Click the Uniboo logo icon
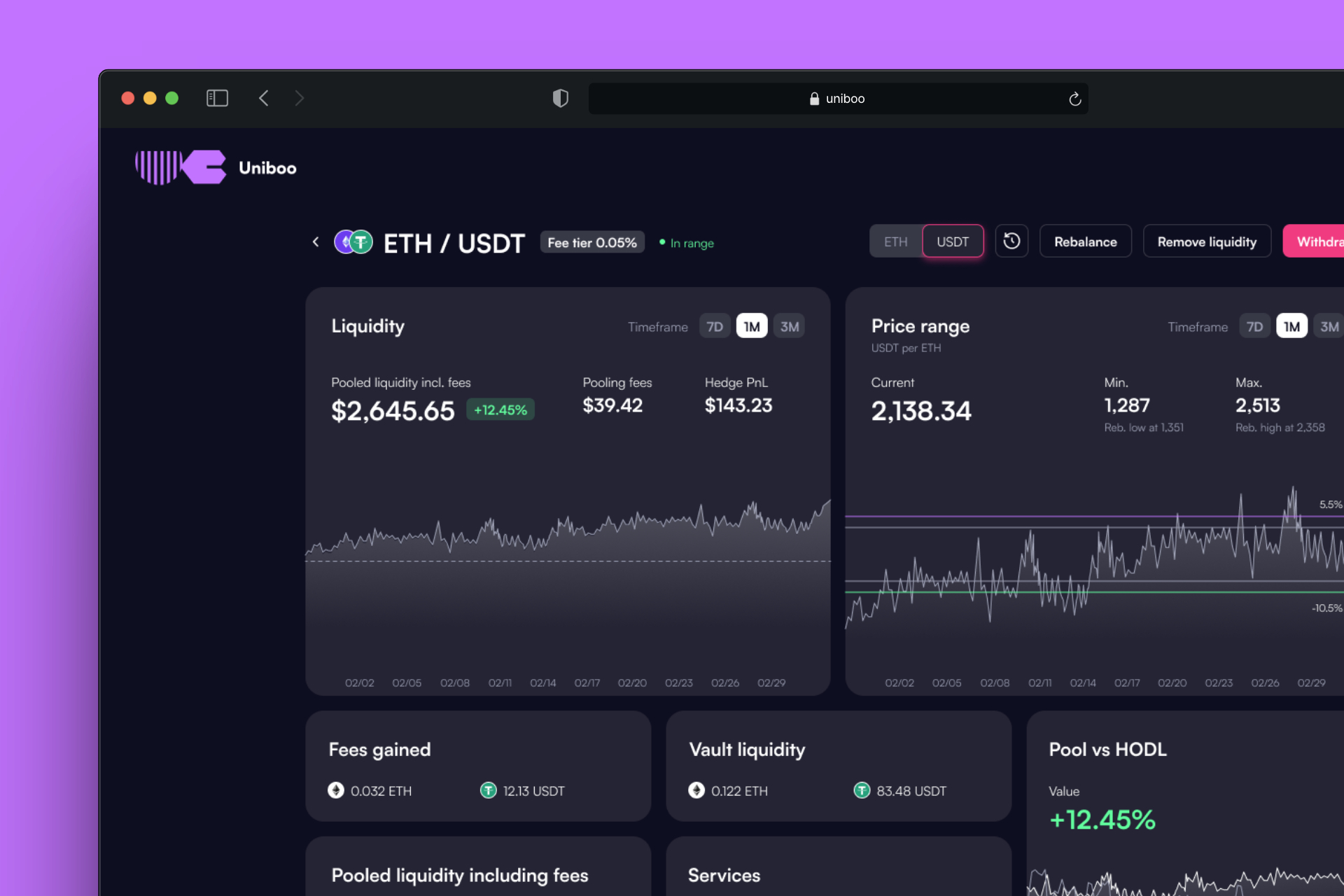 (181, 167)
